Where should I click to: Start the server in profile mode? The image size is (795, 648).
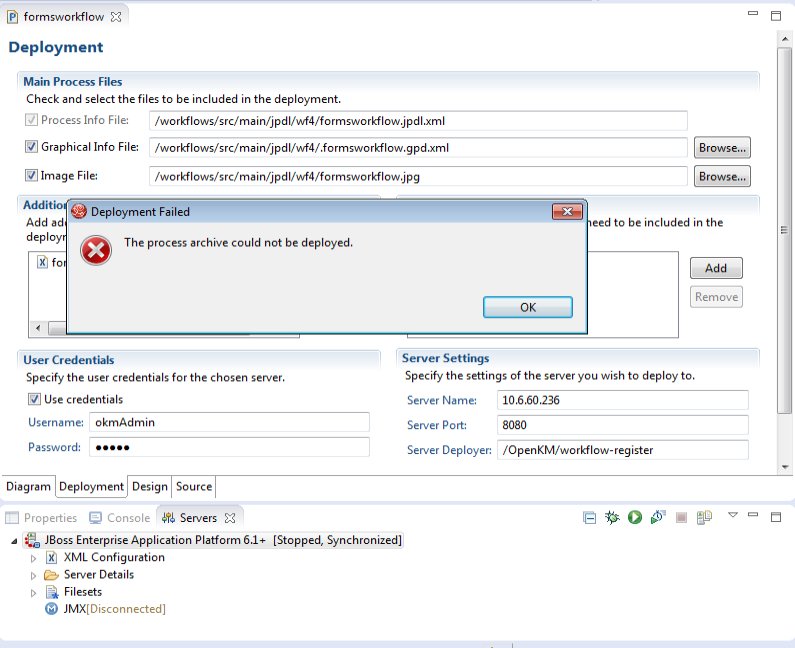pos(657,518)
